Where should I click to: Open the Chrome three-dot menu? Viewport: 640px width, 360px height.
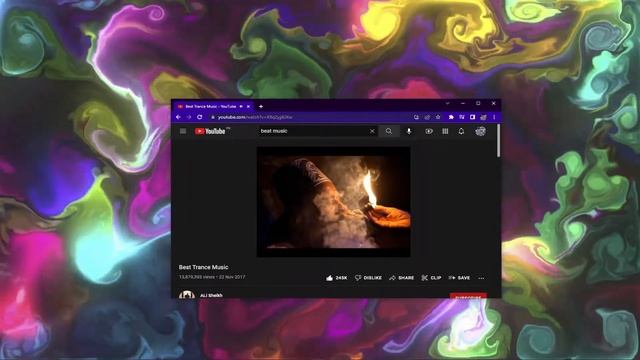494,117
